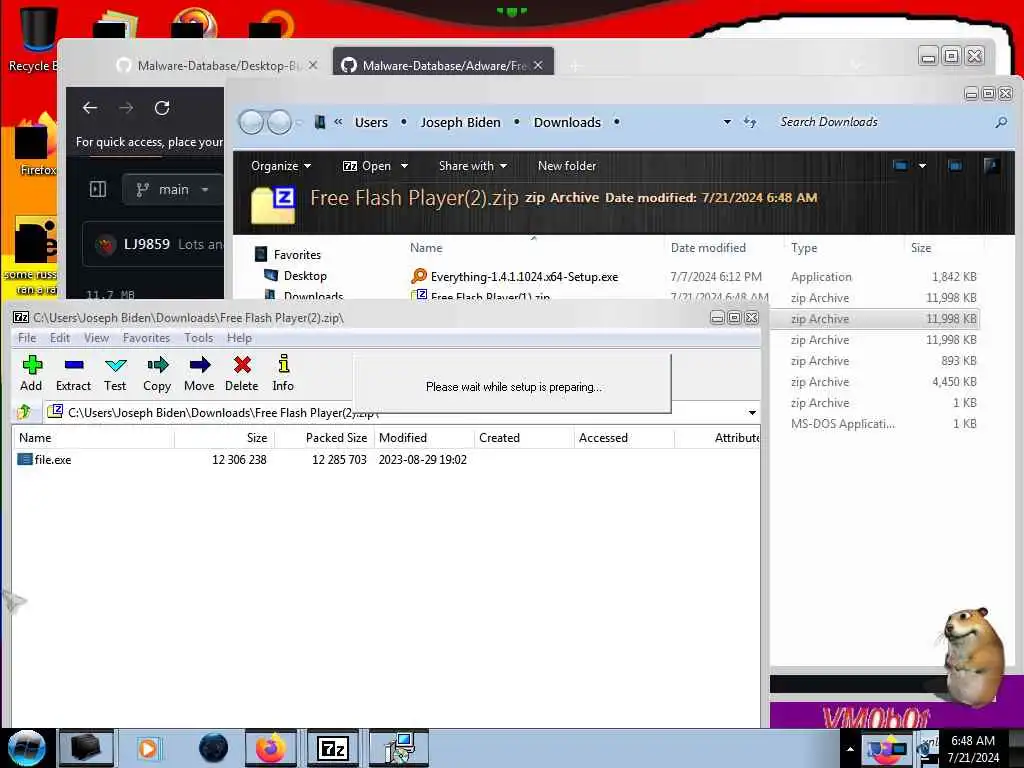Go up one folder level in 7-Zip
This screenshot has height=768, width=1024.
coord(25,412)
